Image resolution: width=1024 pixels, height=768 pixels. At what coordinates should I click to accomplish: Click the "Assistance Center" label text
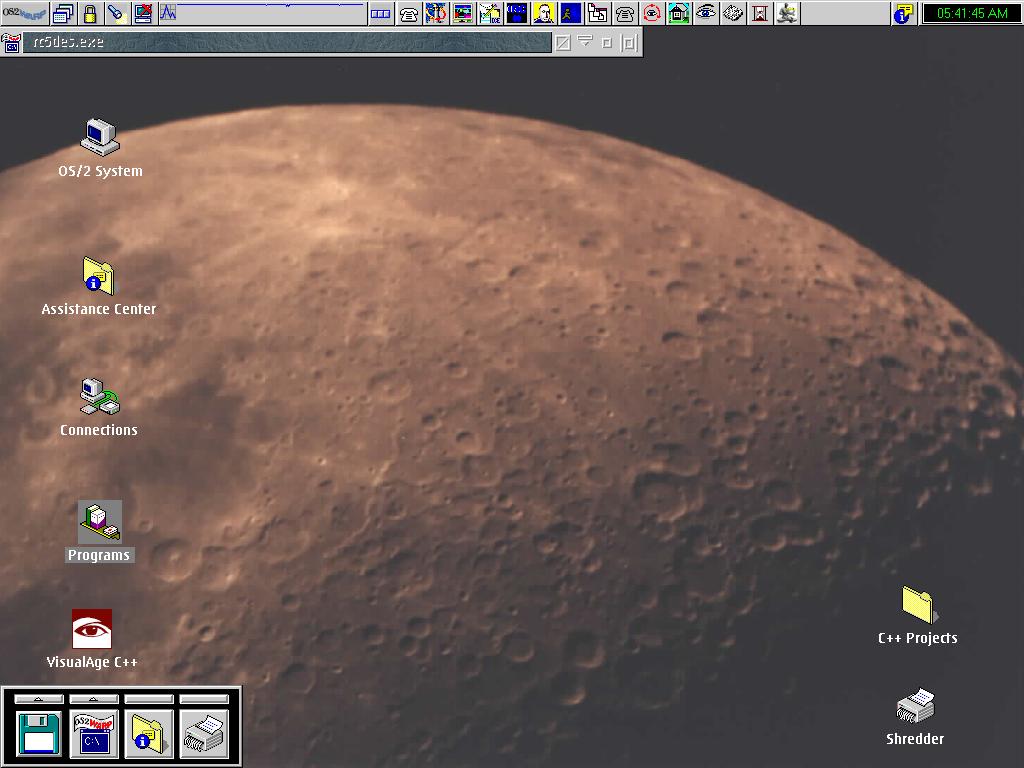click(x=99, y=309)
